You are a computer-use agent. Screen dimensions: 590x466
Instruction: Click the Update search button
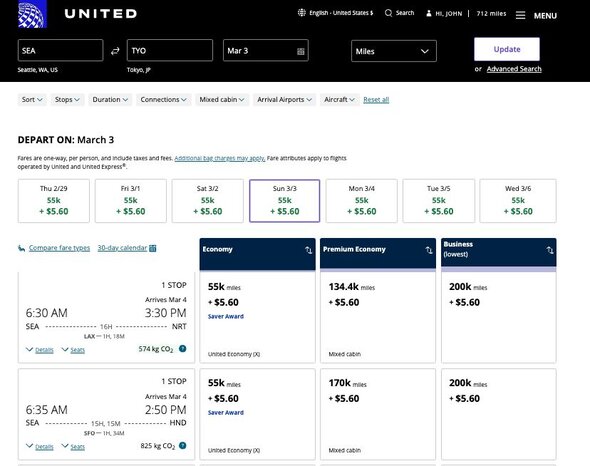click(x=507, y=49)
